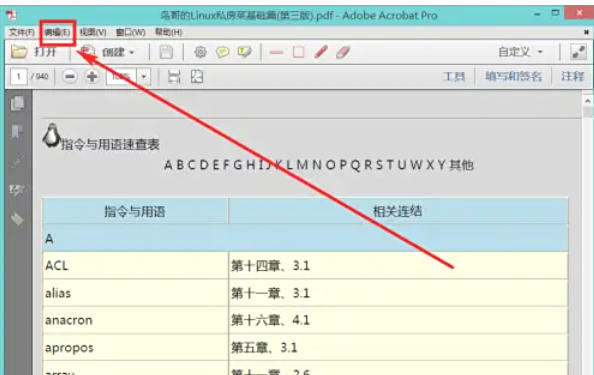Image resolution: width=594 pixels, height=375 pixels.
Task: Zoom out with the minus button
Action: tap(70, 77)
